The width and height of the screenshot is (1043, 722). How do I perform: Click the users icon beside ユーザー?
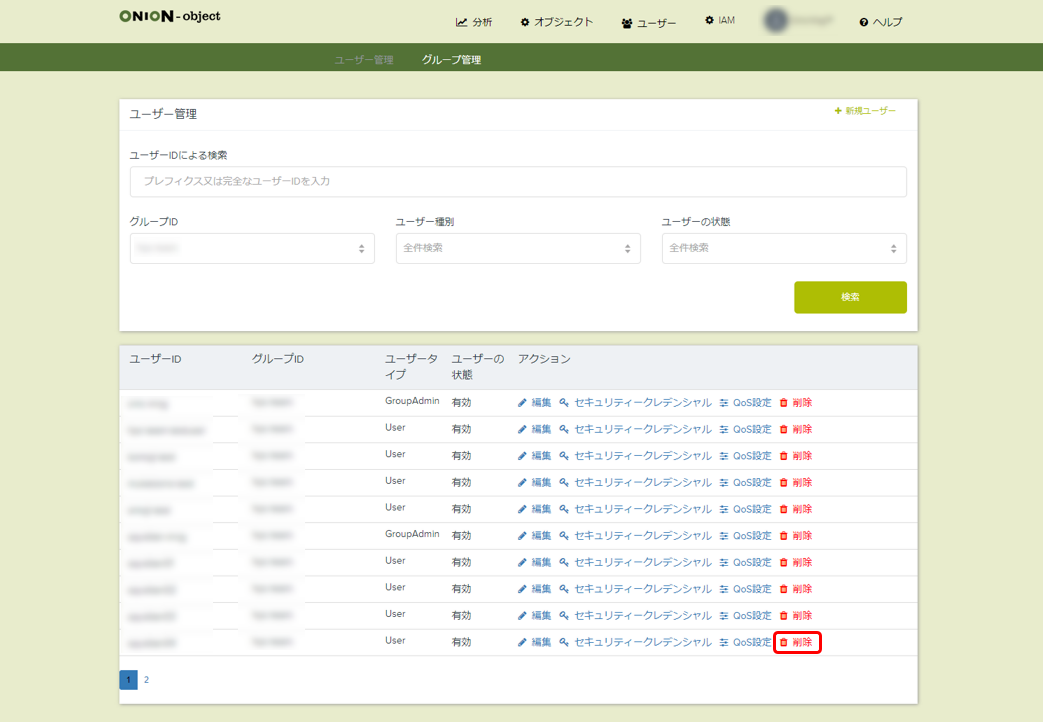(626, 23)
